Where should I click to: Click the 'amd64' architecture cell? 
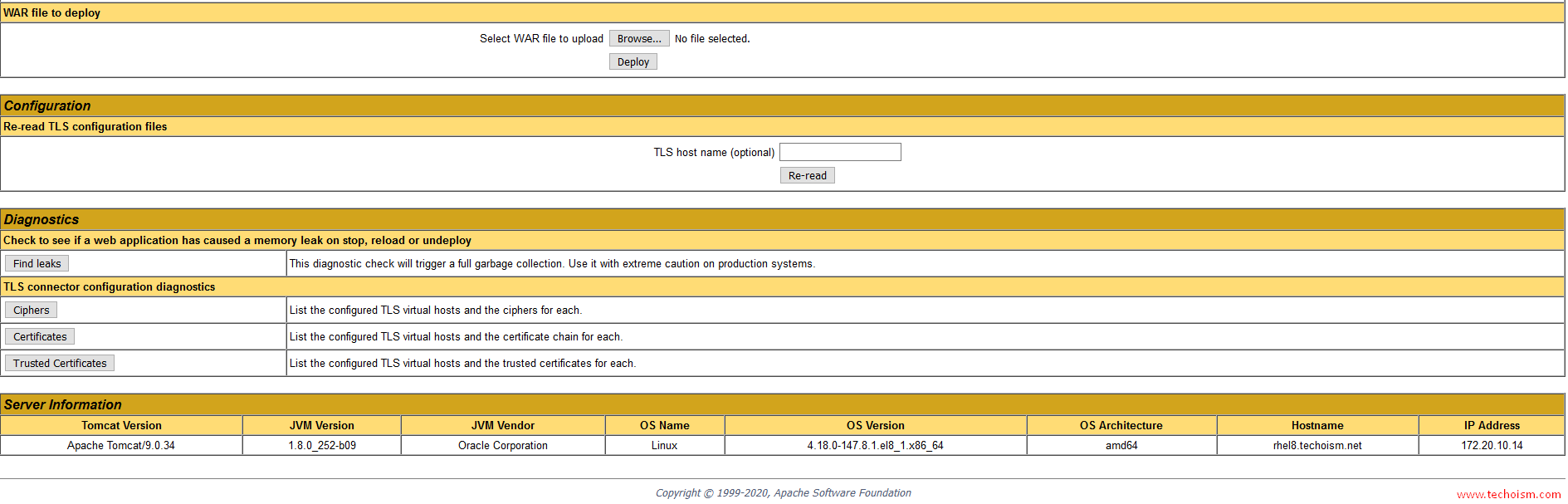[x=1121, y=445]
